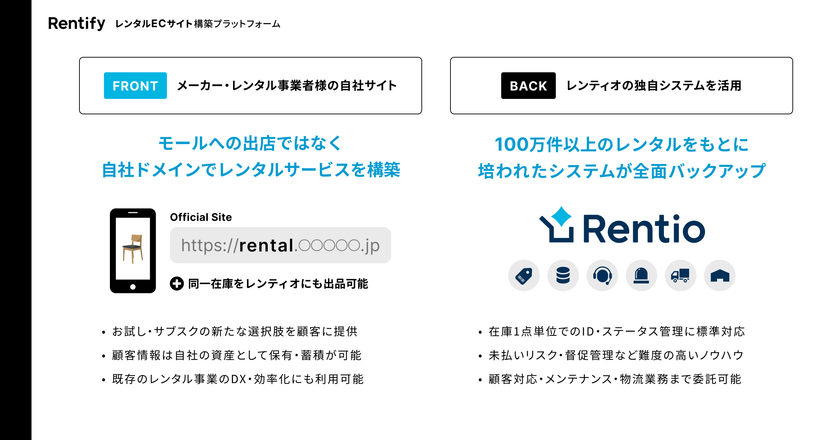Select the delivery truck icon
Image resolution: width=840 pixels, height=440 pixels.
point(680,275)
